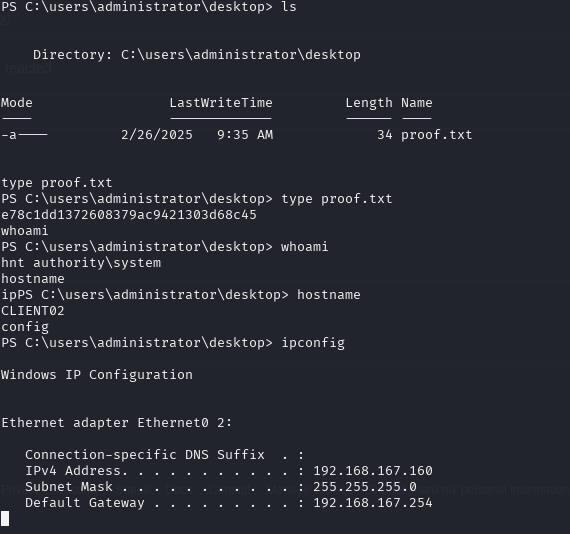Viewport: 570px width, 534px height.
Task: Click the '-a----' file mode attribute
Action: click(24, 135)
